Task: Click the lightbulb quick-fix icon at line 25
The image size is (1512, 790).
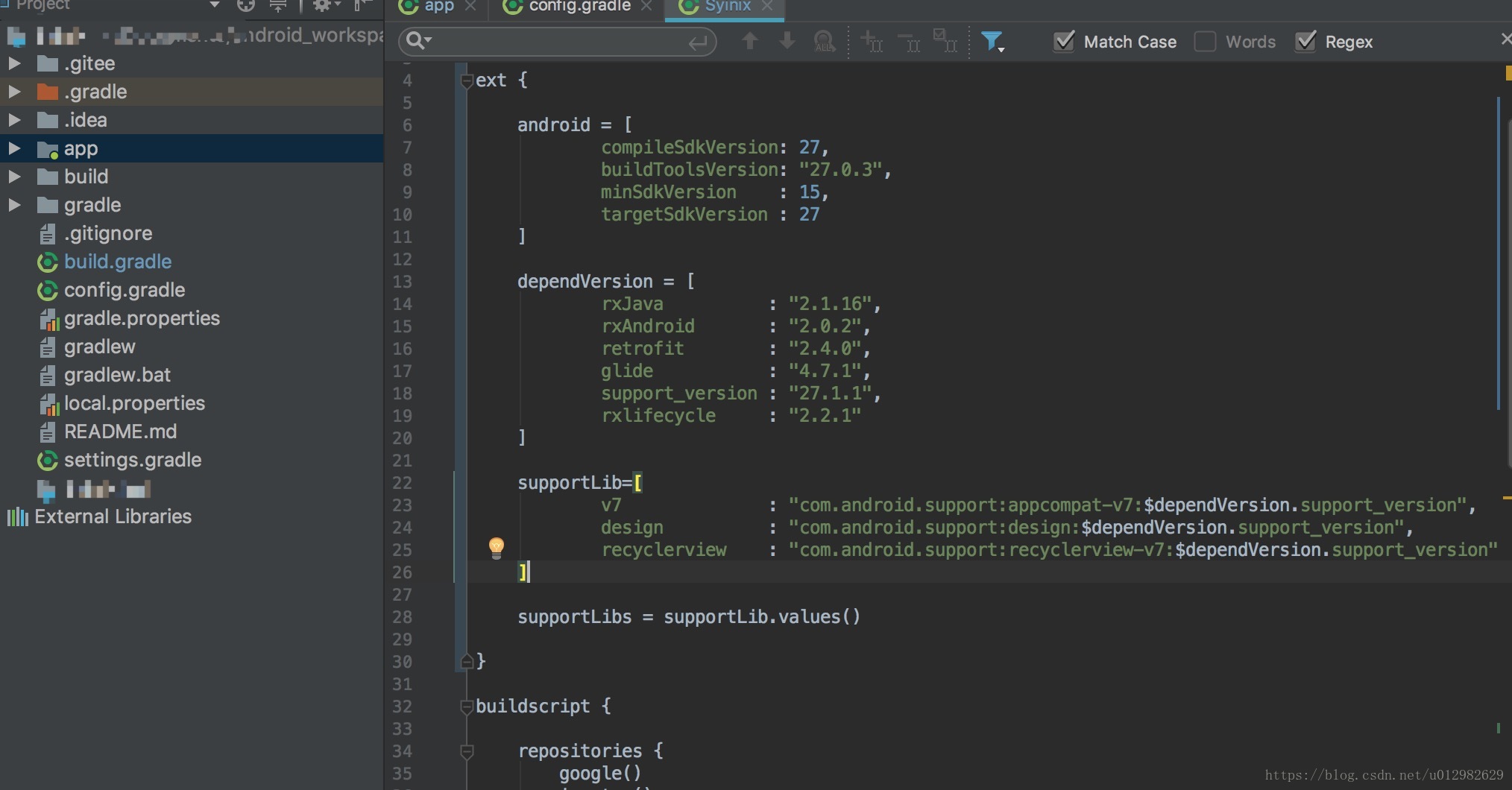Action: click(497, 548)
